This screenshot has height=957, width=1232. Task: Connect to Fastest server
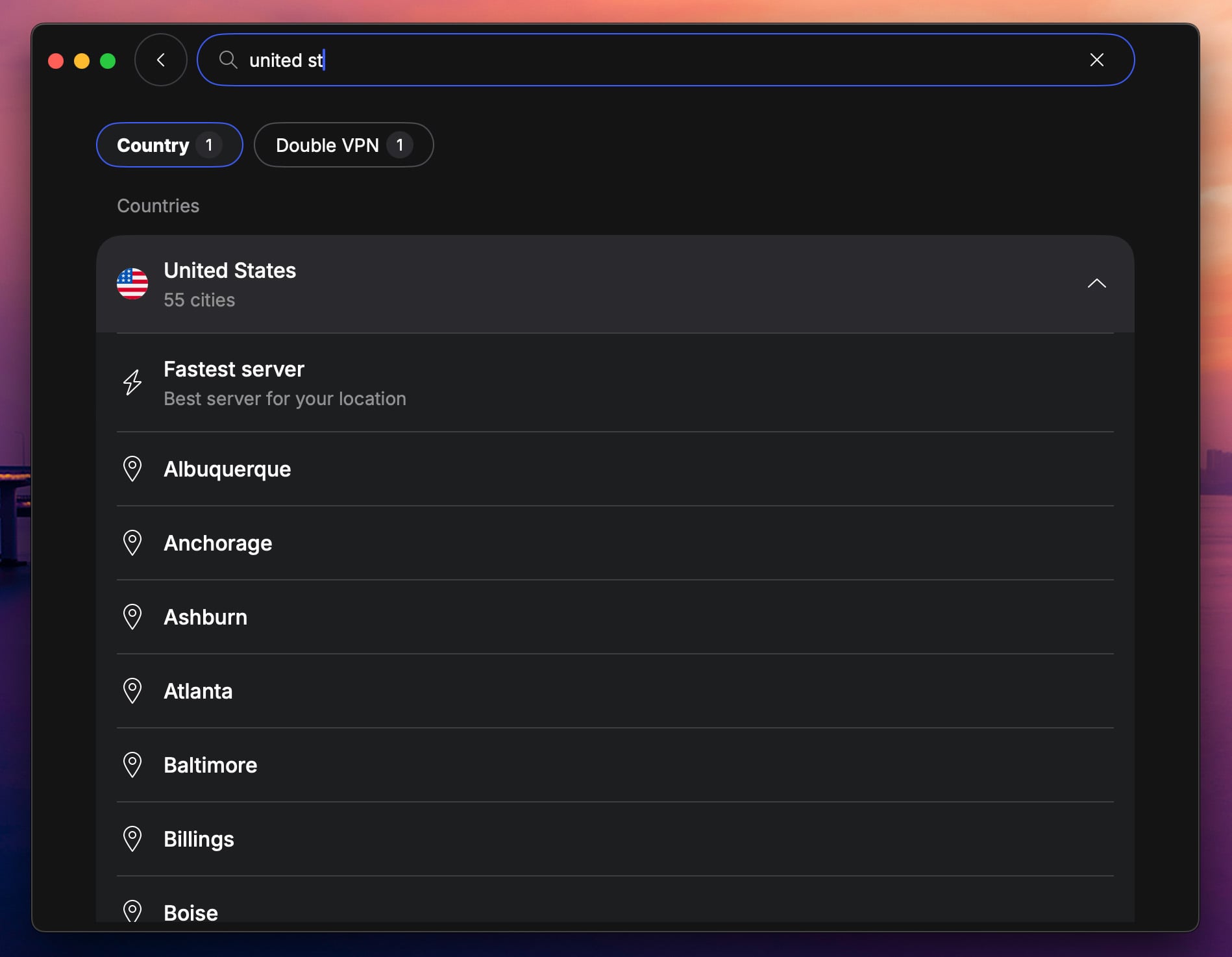pos(615,383)
